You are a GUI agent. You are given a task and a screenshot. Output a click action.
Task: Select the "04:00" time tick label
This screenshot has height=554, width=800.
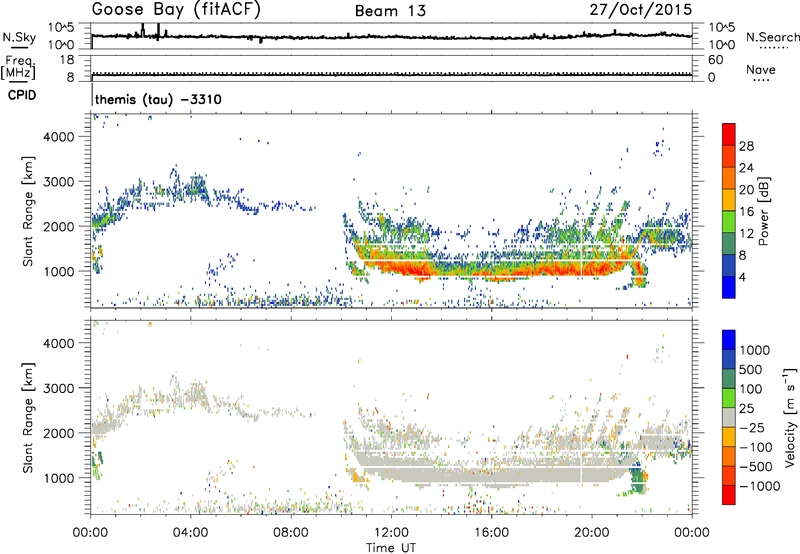[x=191, y=533]
